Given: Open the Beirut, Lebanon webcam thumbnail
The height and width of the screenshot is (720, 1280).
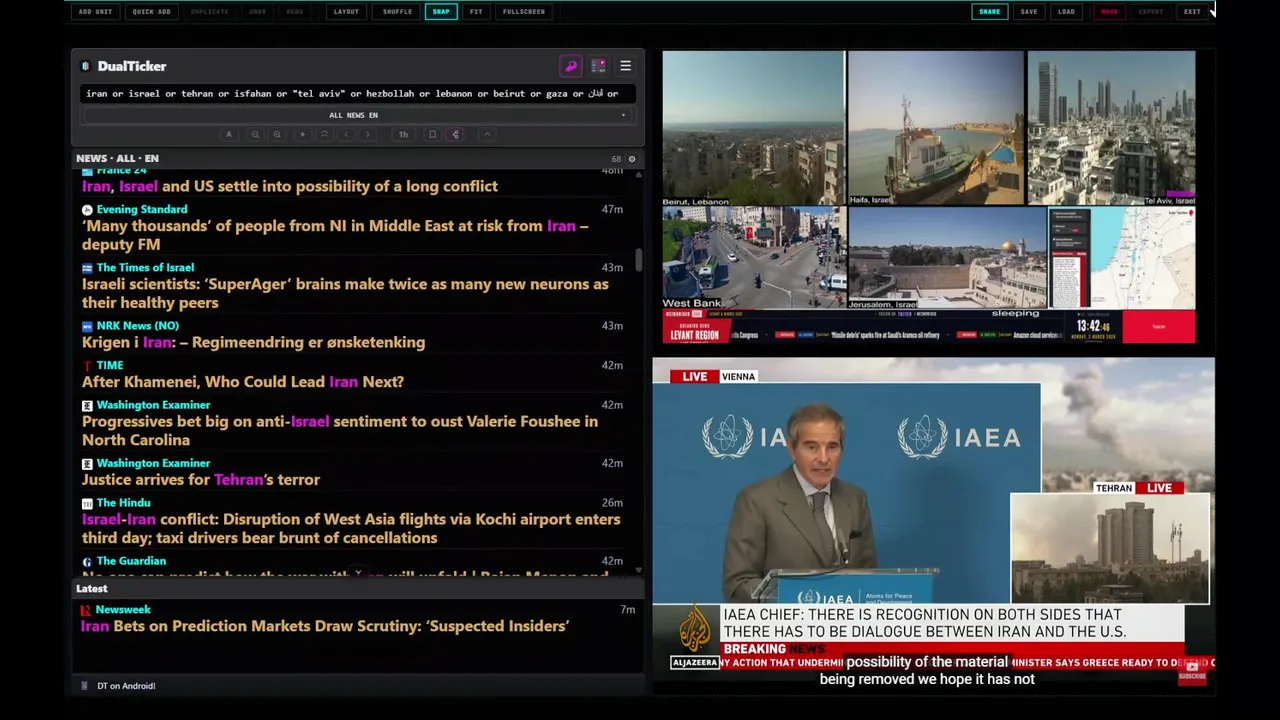Looking at the screenshot, I should tap(753, 128).
